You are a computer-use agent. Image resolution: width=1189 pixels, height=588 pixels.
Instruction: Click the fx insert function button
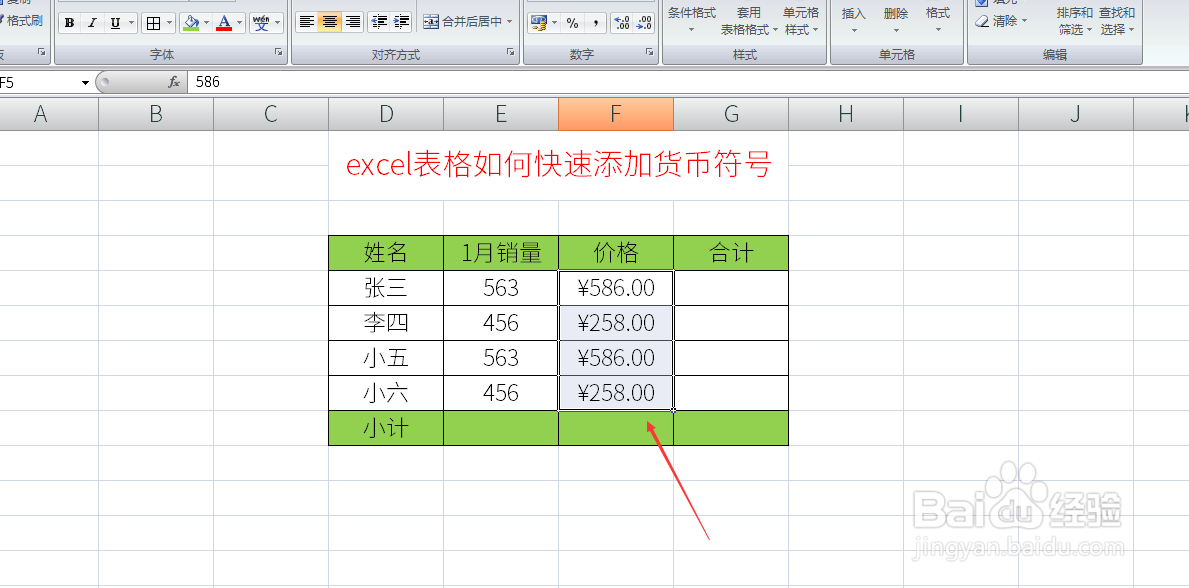click(x=174, y=82)
